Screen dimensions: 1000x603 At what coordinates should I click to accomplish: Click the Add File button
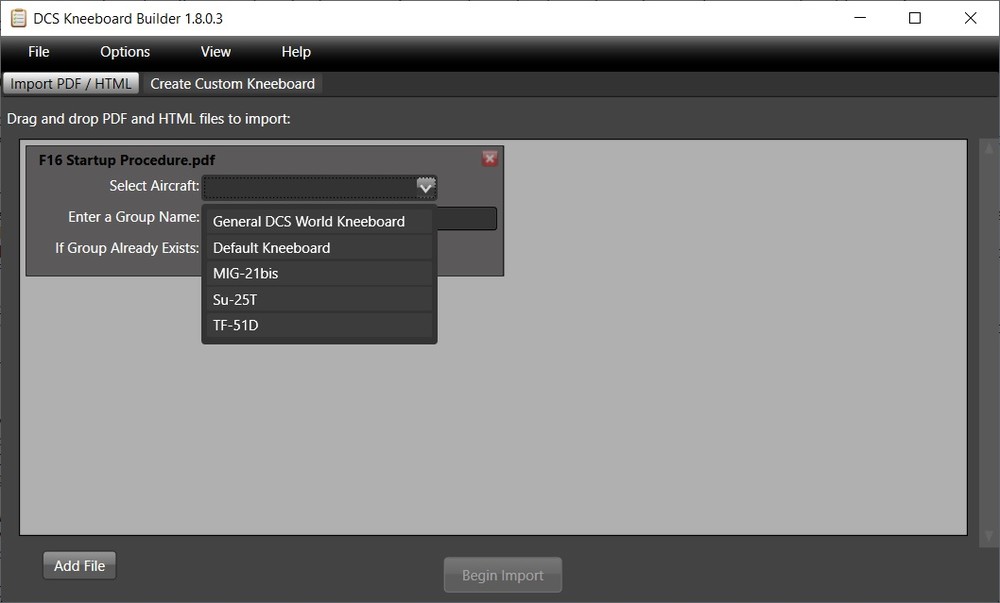point(80,565)
